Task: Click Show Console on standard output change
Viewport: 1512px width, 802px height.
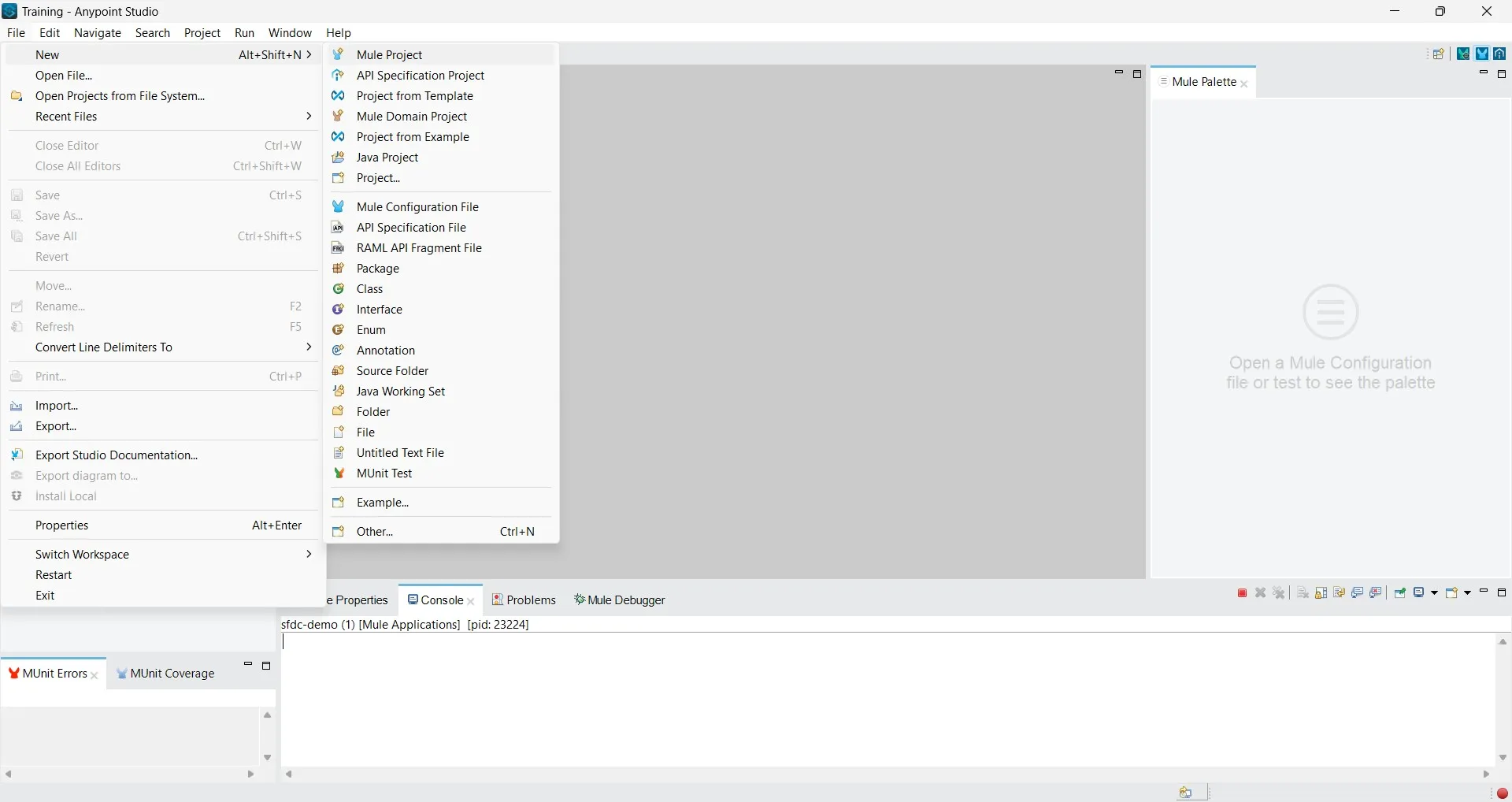Action: [1358, 593]
